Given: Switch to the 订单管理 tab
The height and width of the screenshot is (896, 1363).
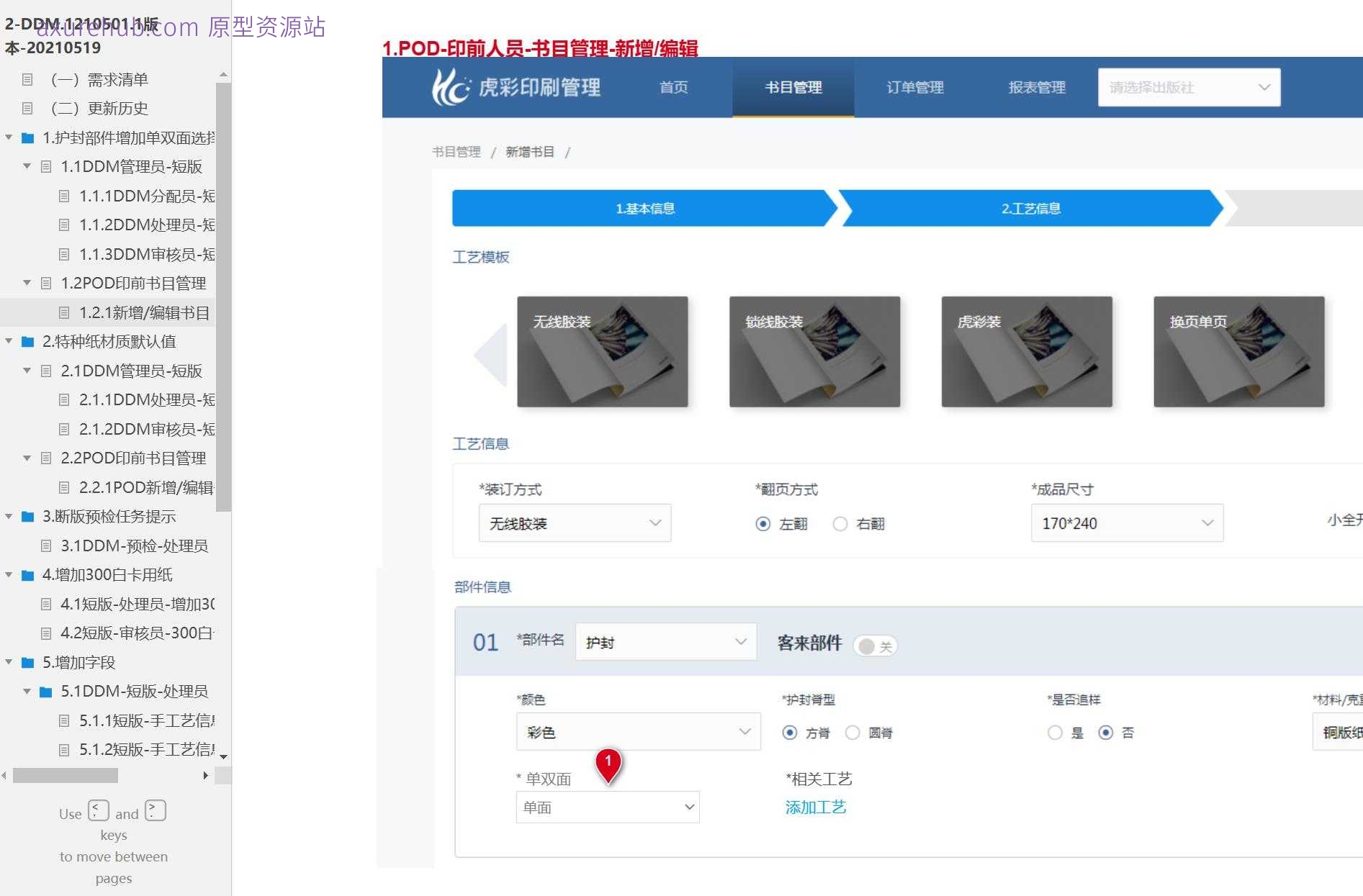Looking at the screenshot, I should click(x=914, y=87).
